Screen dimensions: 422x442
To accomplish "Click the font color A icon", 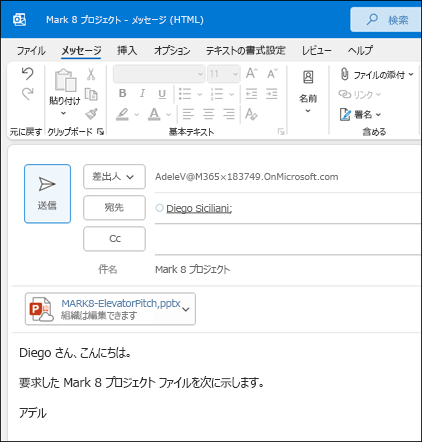I will (x=154, y=114).
